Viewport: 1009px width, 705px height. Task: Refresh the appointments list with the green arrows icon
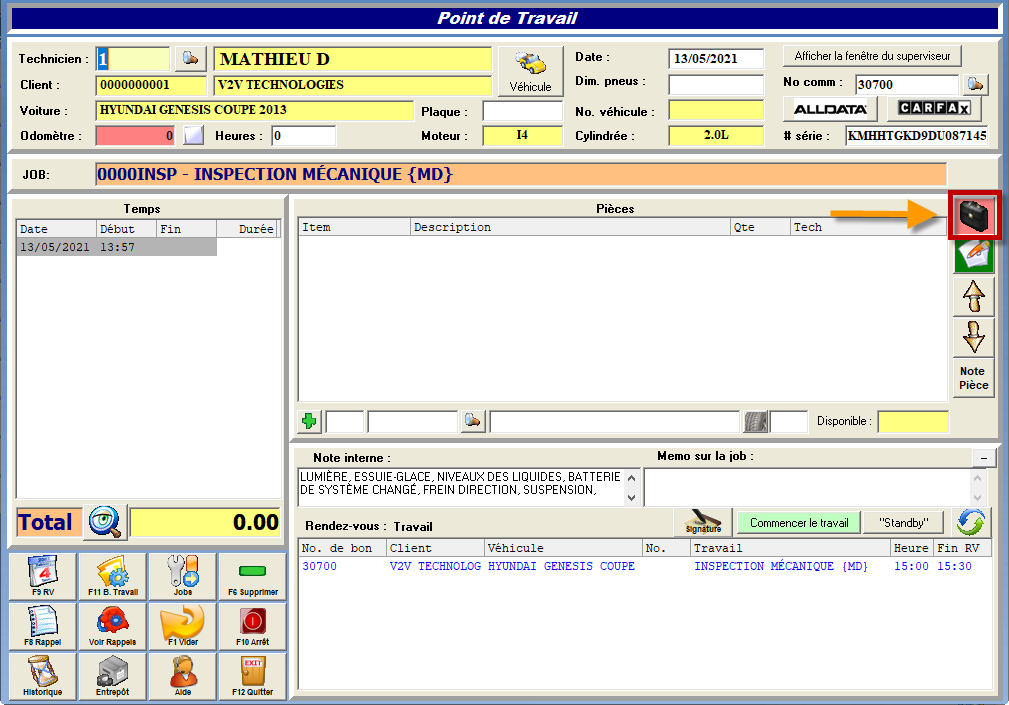[x=970, y=522]
